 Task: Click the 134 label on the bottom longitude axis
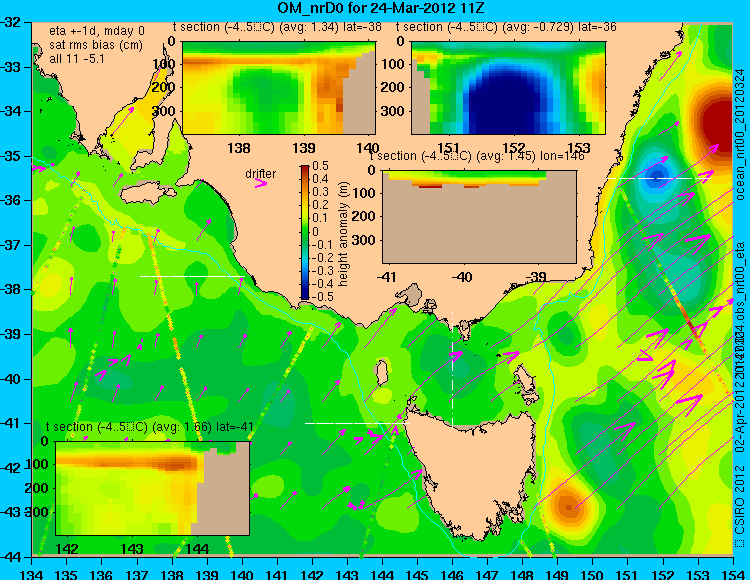[x=31, y=574]
